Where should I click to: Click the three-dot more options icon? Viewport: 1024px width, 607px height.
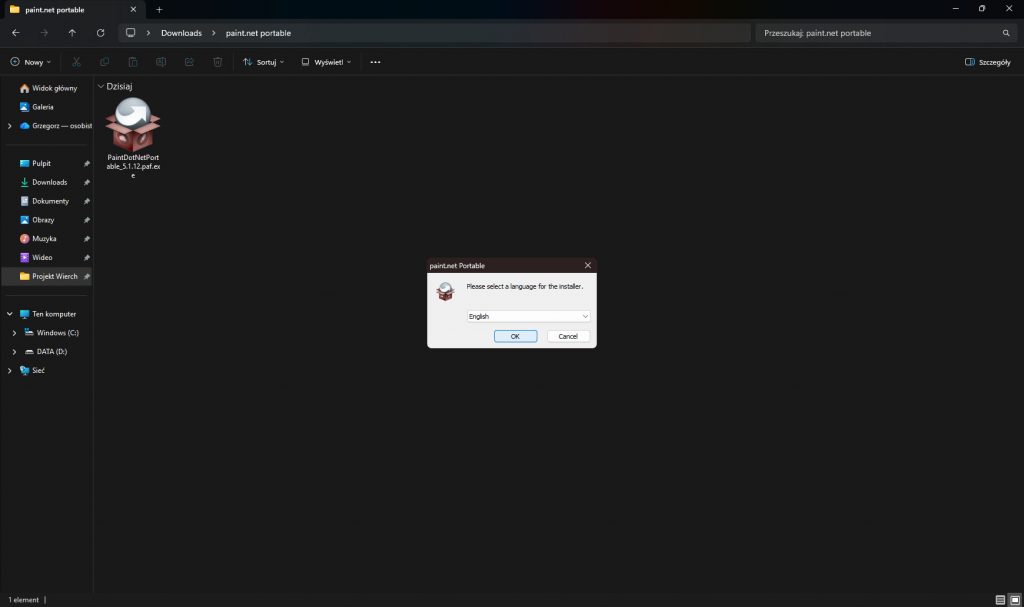click(x=375, y=62)
